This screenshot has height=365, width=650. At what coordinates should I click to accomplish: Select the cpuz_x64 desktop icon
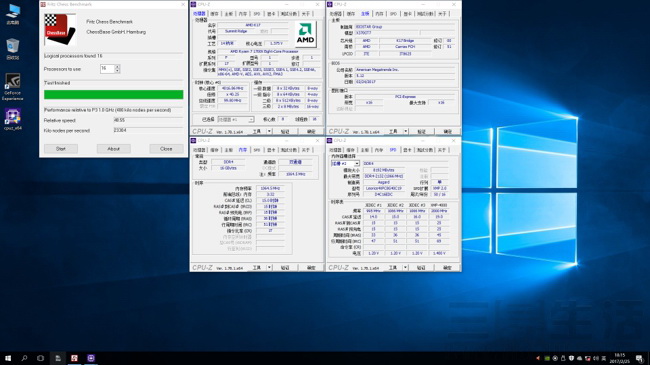click(x=12, y=119)
